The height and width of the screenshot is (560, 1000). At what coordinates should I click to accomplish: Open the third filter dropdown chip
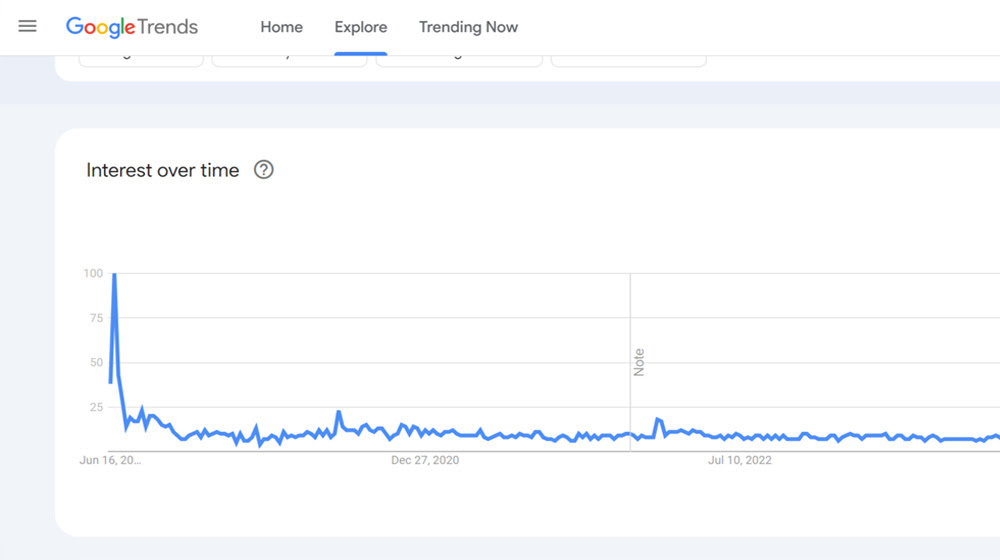point(459,61)
